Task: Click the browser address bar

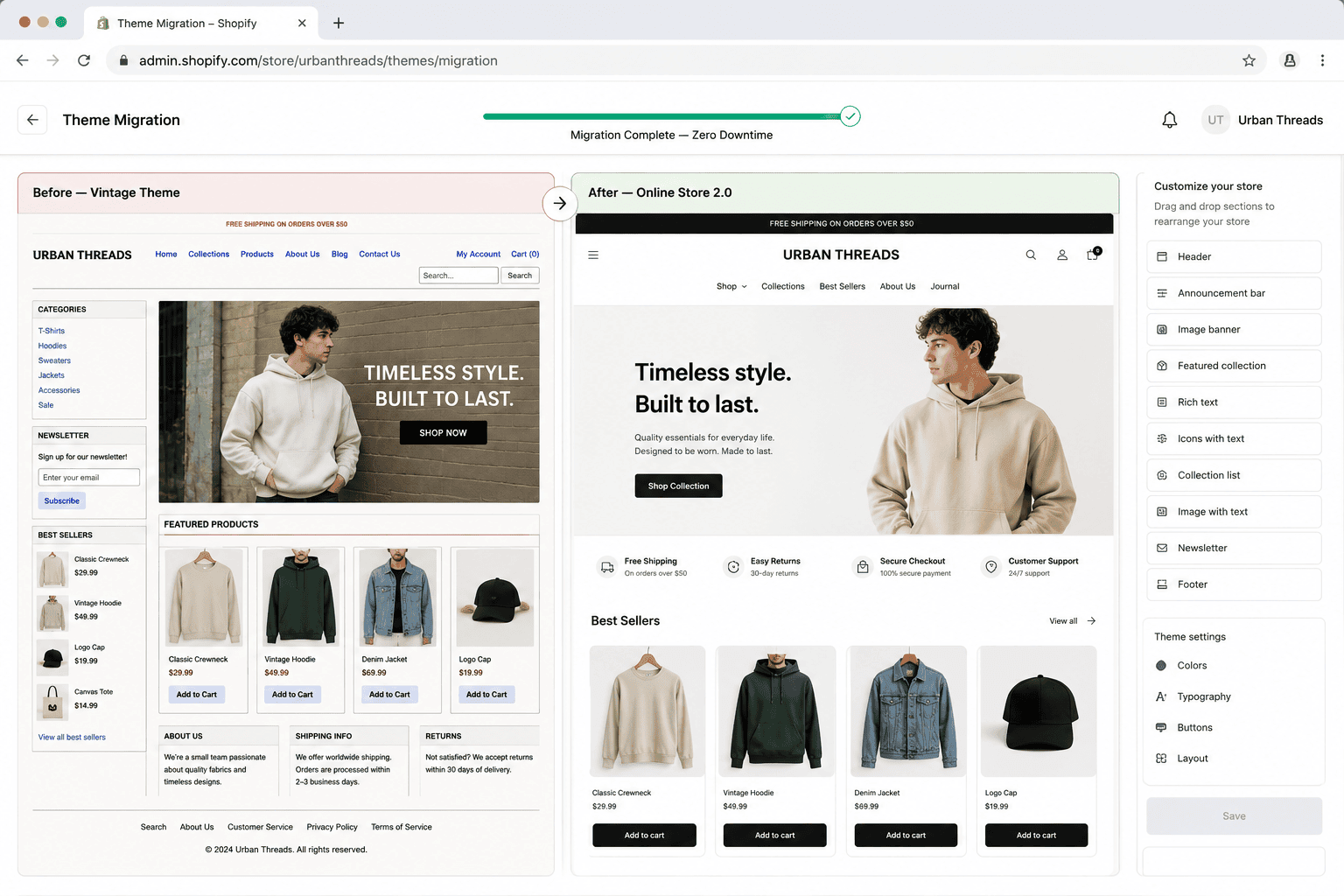Action: tap(687, 60)
